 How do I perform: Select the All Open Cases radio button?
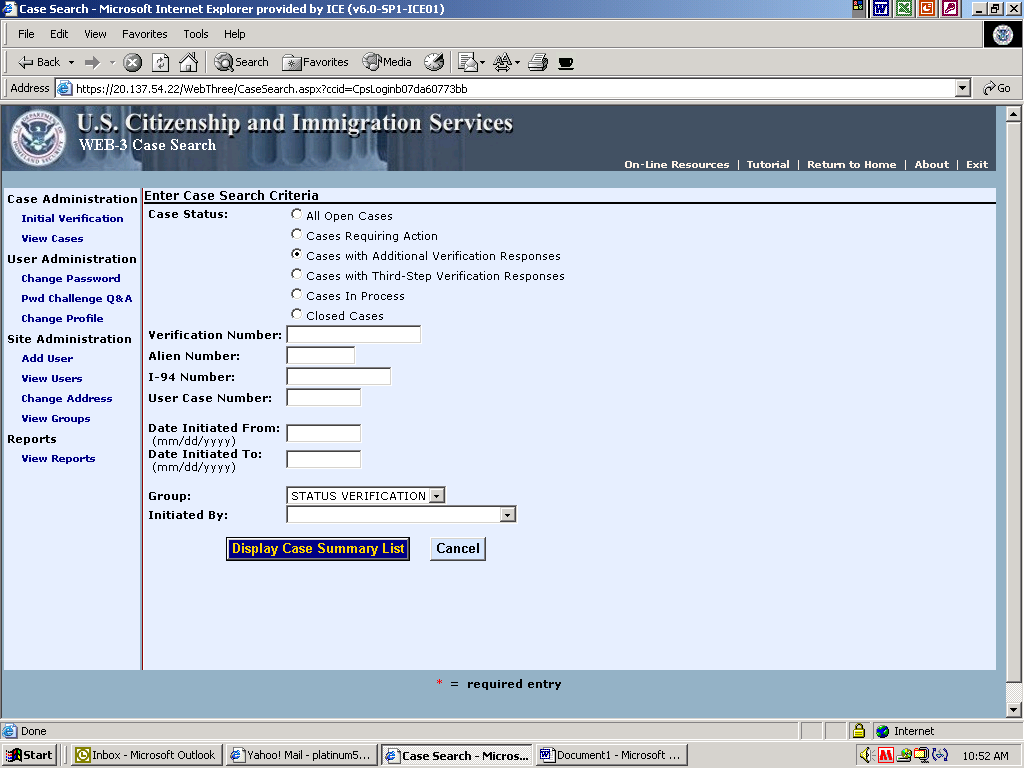(296, 214)
